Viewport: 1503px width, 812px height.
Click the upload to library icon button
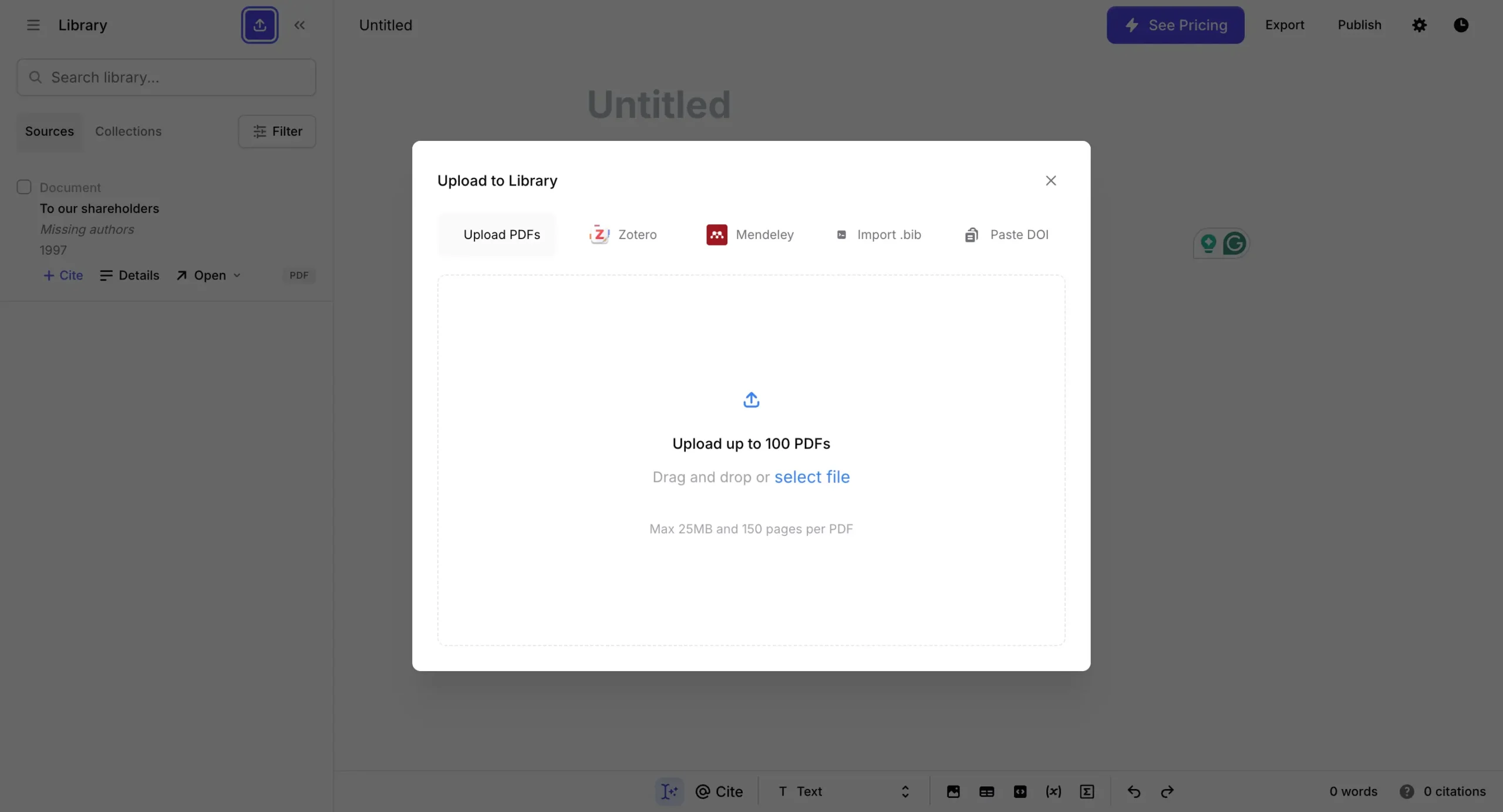[x=260, y=25]
